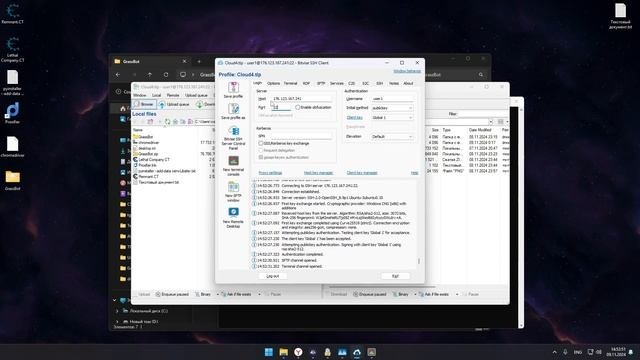The image size is (640, 360).
Task: Open Bitvise SSH Server Control Panel
Action: pyautogui.click(x=233, y=138)
